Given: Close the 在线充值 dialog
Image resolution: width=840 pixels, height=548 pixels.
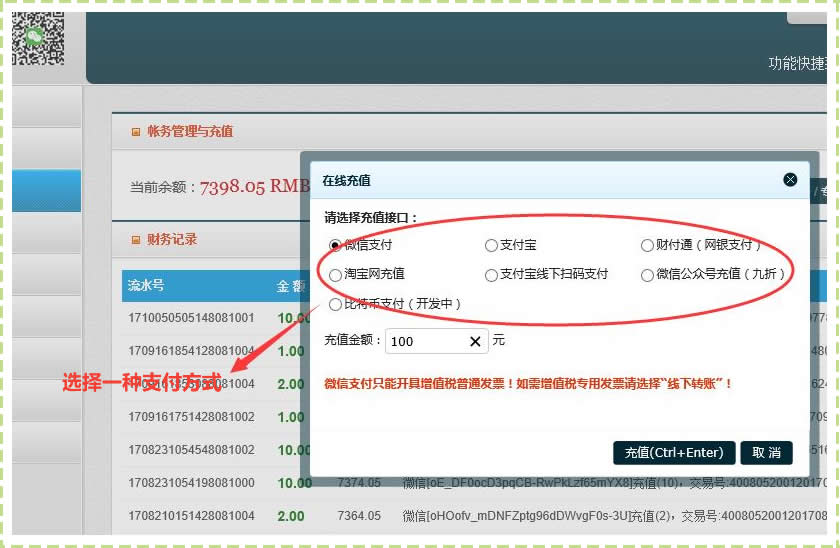Looking at the screenshot, I should 790,180.
